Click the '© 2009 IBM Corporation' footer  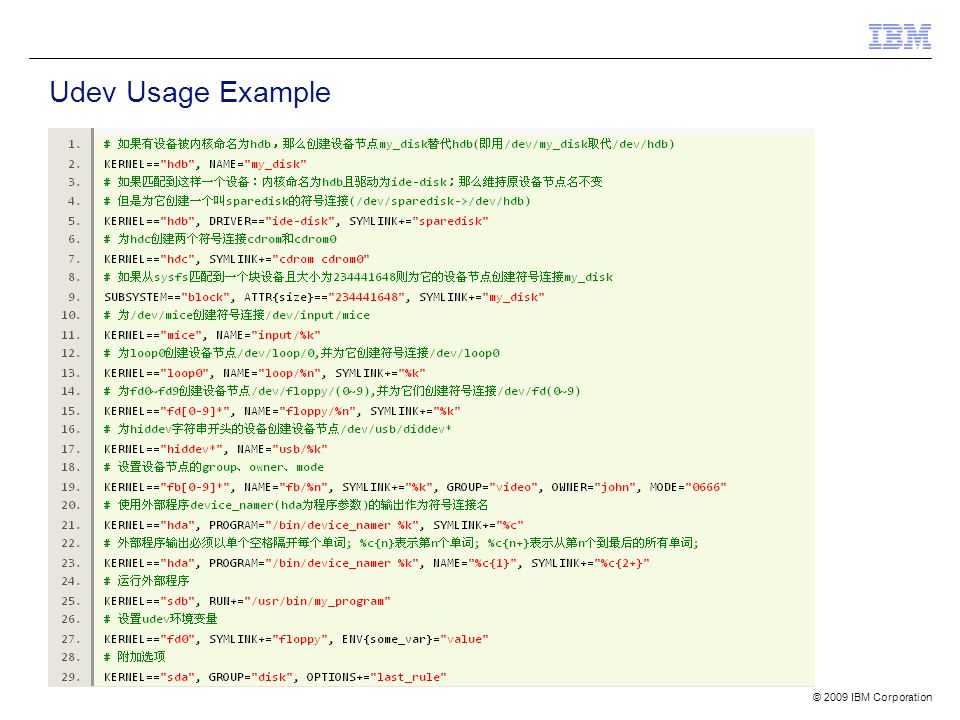(872, 697)
